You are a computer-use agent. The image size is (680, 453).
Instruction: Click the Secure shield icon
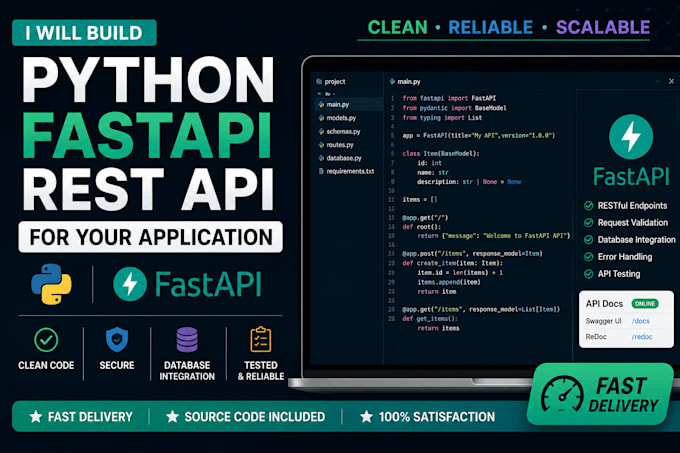coord(117,339)
